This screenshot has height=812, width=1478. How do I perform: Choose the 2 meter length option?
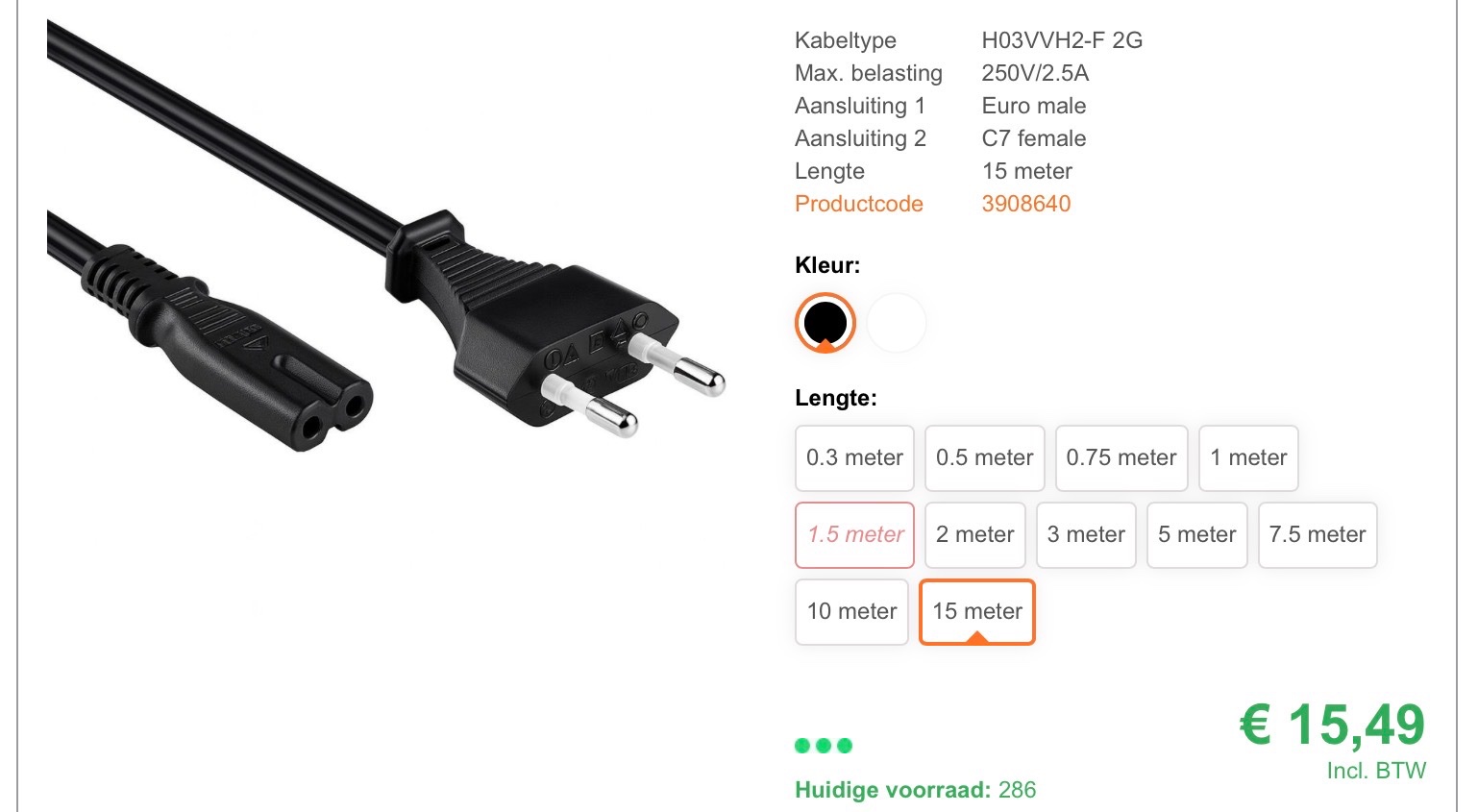(x=974, y=535)
